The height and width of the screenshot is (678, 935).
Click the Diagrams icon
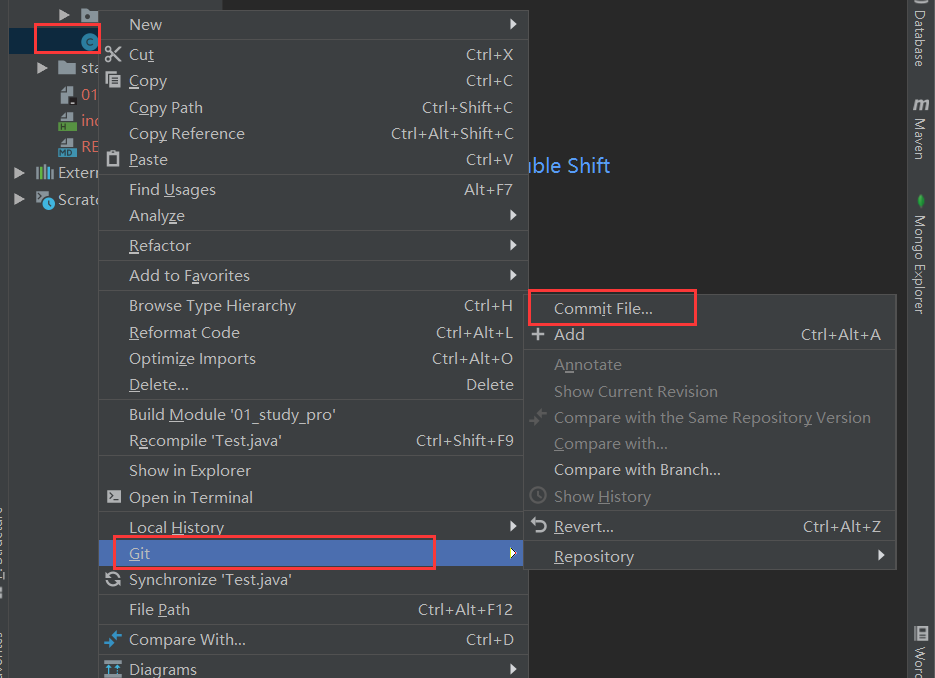coord(113,669)
